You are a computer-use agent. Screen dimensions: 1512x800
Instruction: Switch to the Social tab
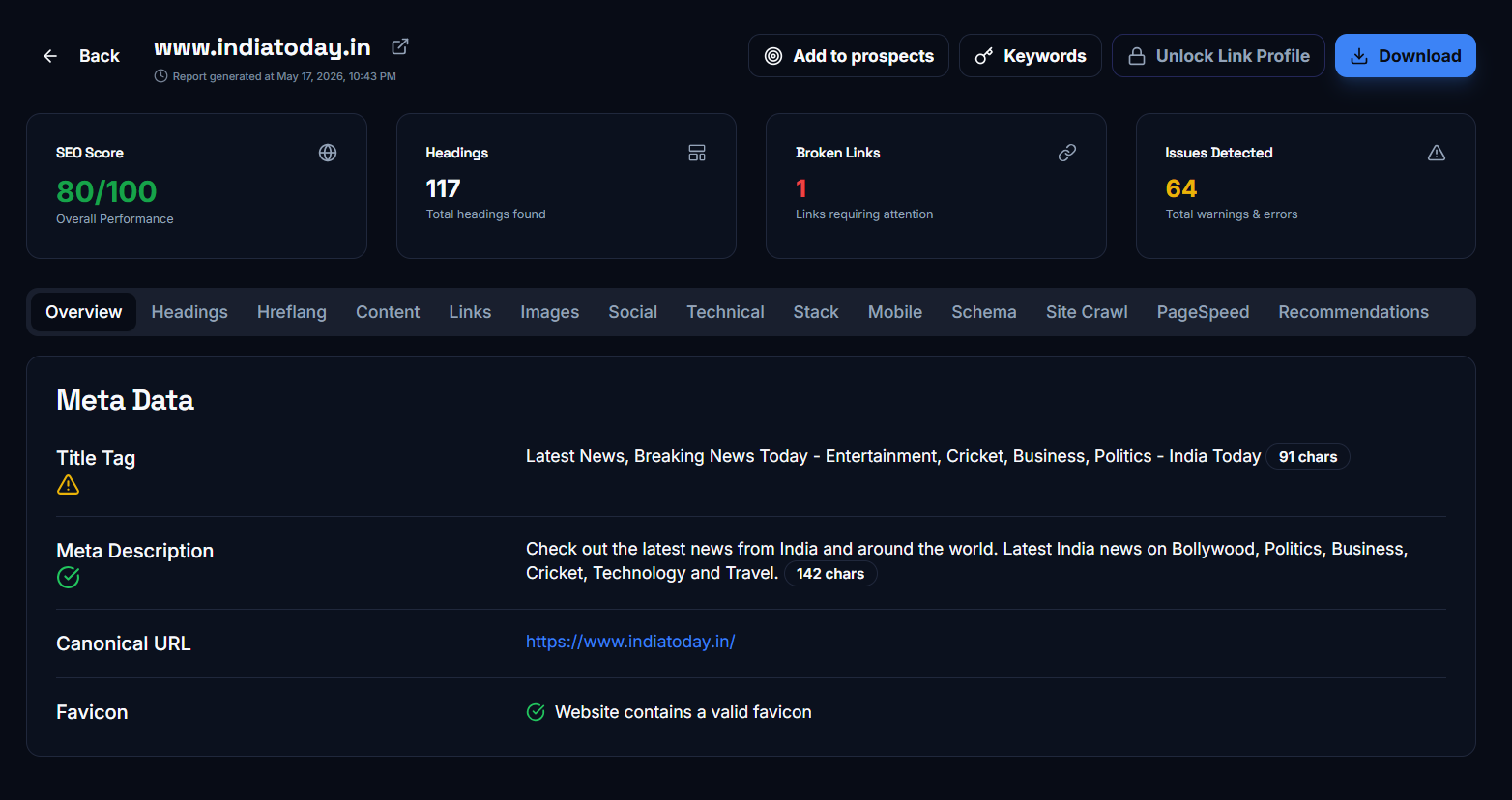coord(633,312)
